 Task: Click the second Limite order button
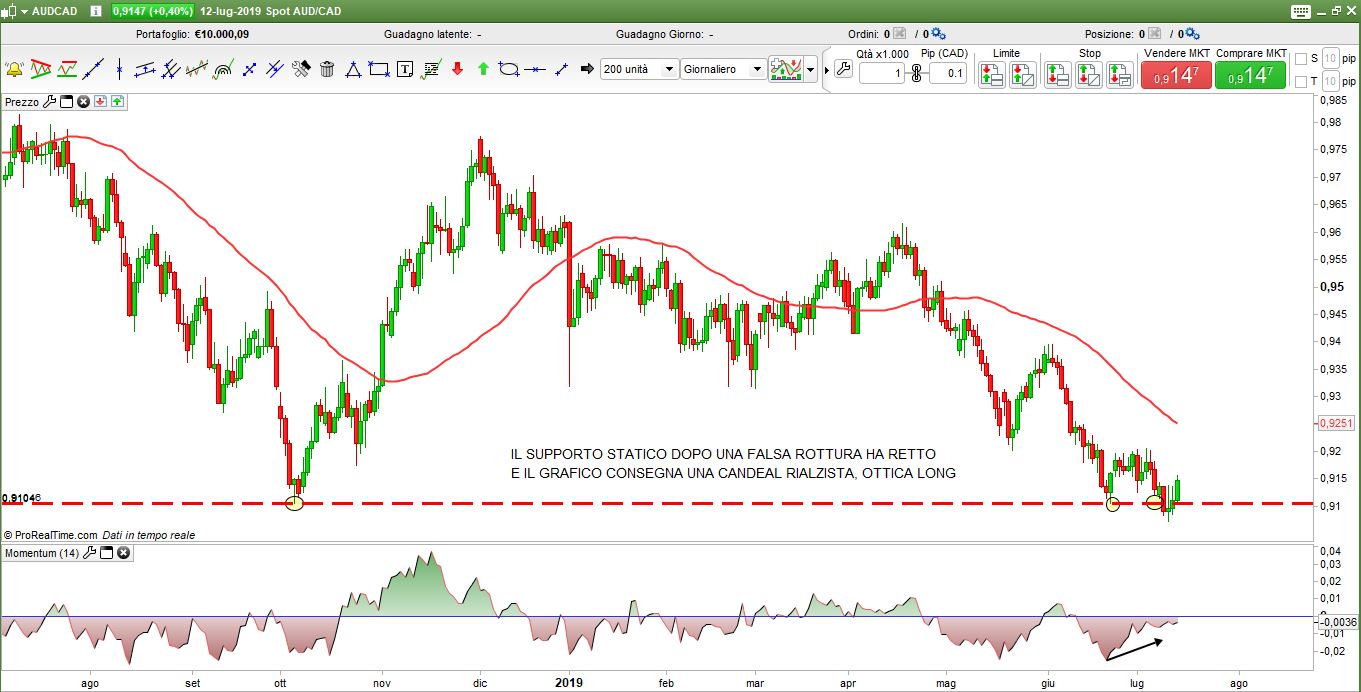click(1023, 75)
